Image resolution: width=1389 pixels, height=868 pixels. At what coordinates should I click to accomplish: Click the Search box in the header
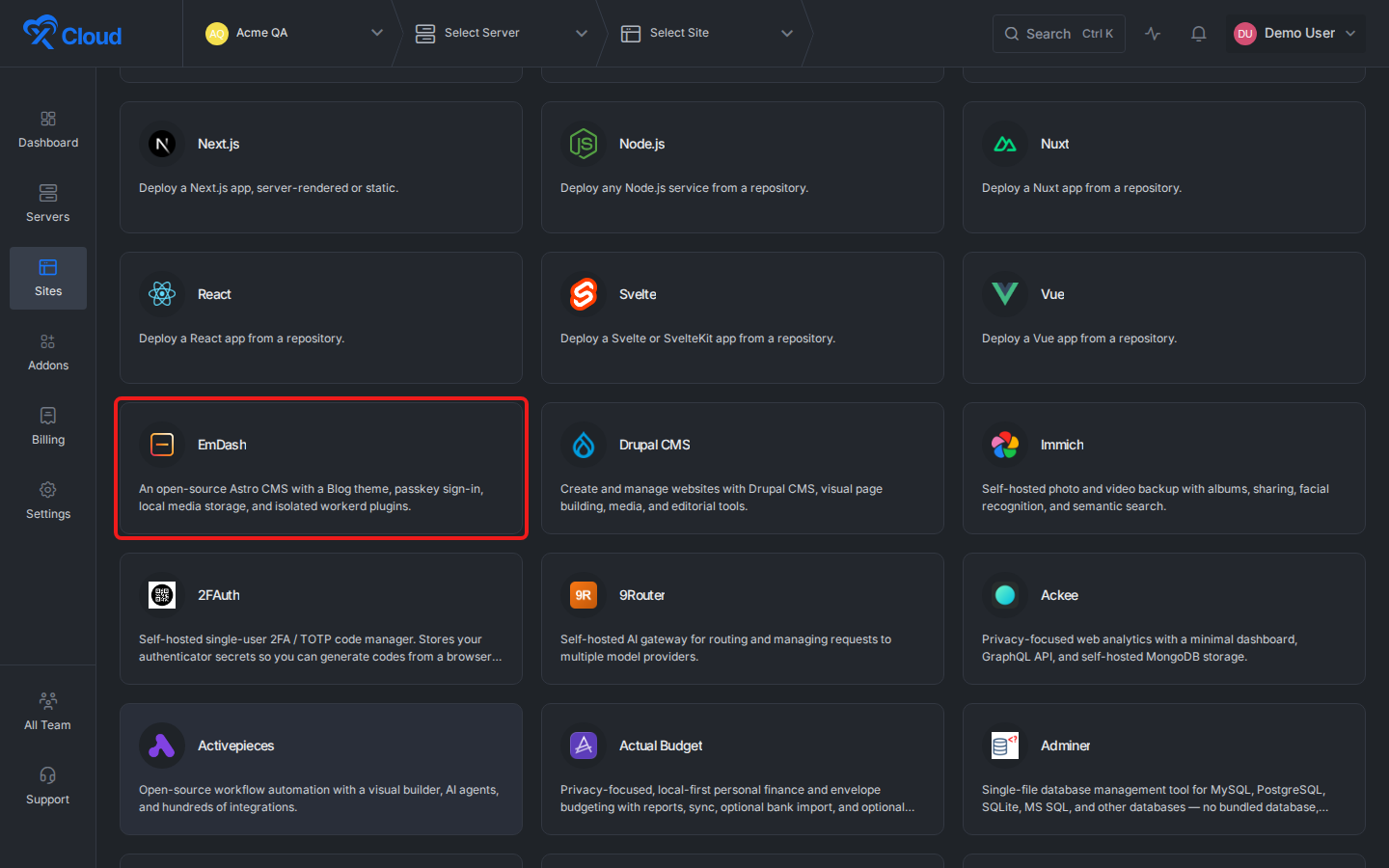pyautogui.click(x=1059, y=34)
